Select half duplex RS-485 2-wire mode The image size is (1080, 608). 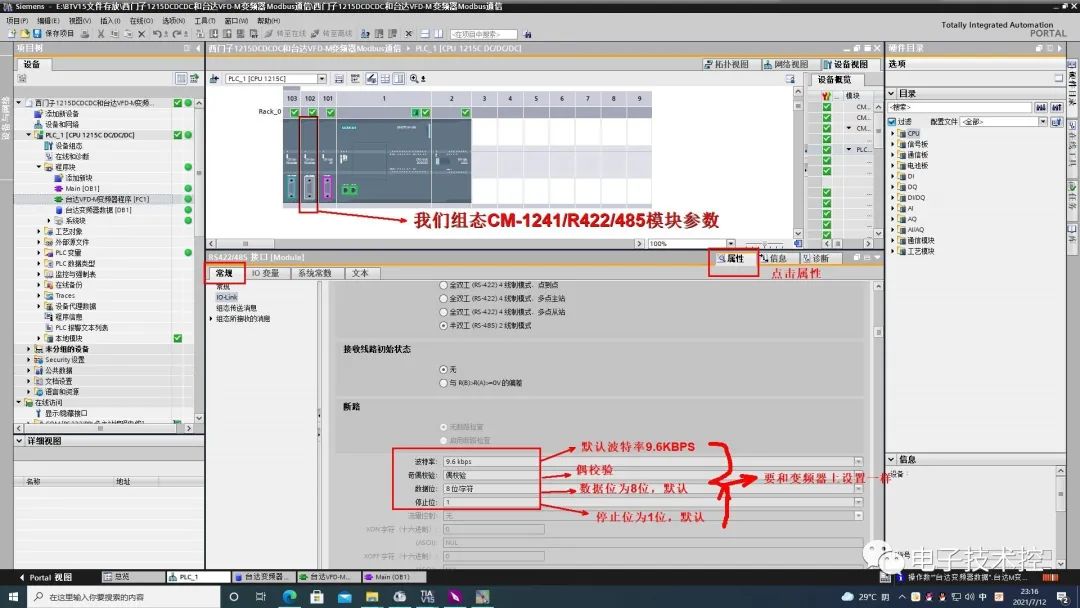444,326
